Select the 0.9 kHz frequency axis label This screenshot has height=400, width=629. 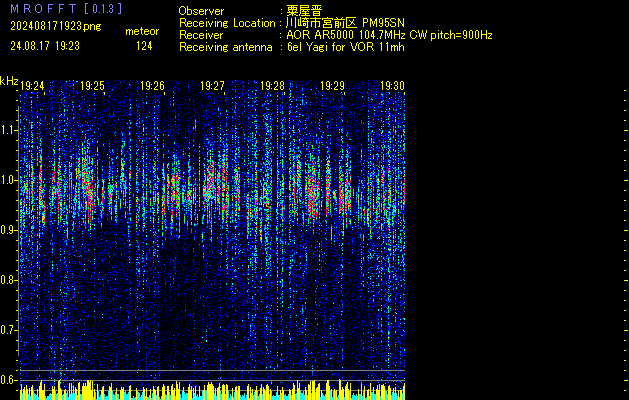[9, 230]
